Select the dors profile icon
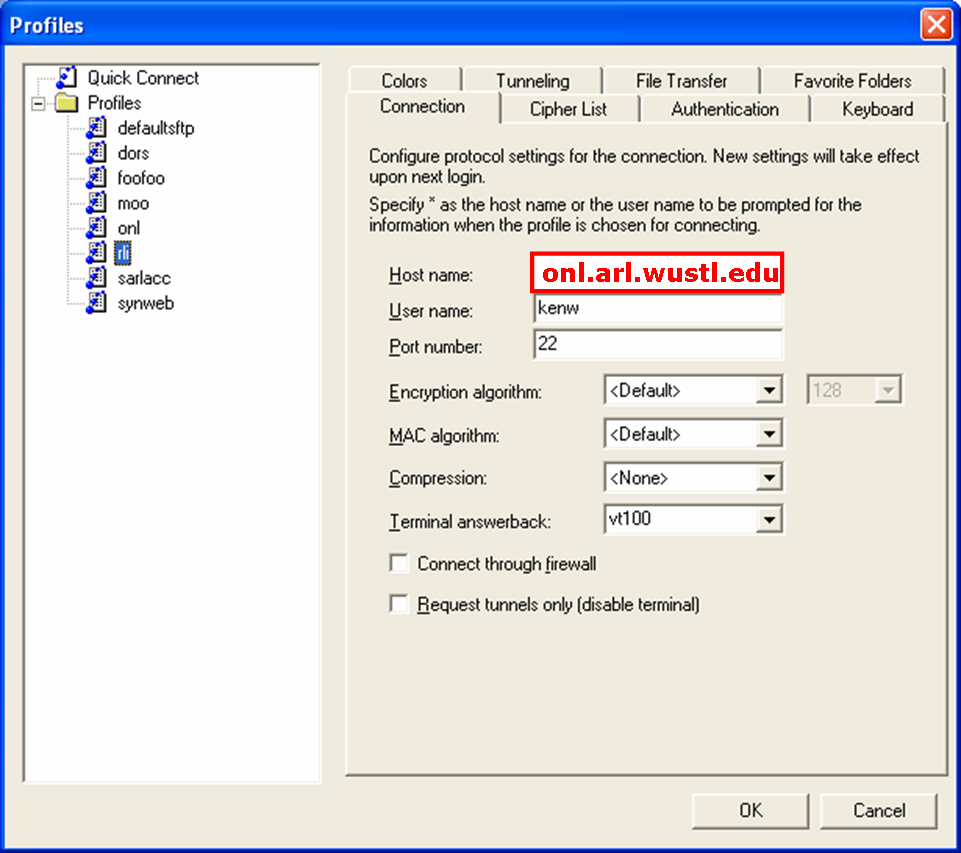Viewport: 961px width, 853px height. (96, 153)
